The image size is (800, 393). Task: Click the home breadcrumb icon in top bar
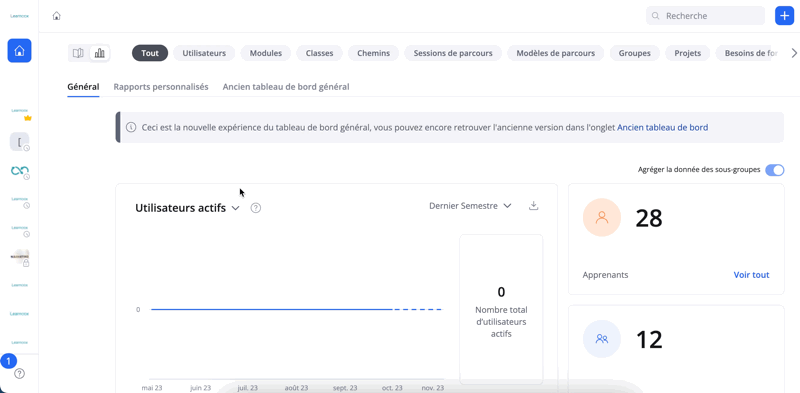tap(57, 16)
